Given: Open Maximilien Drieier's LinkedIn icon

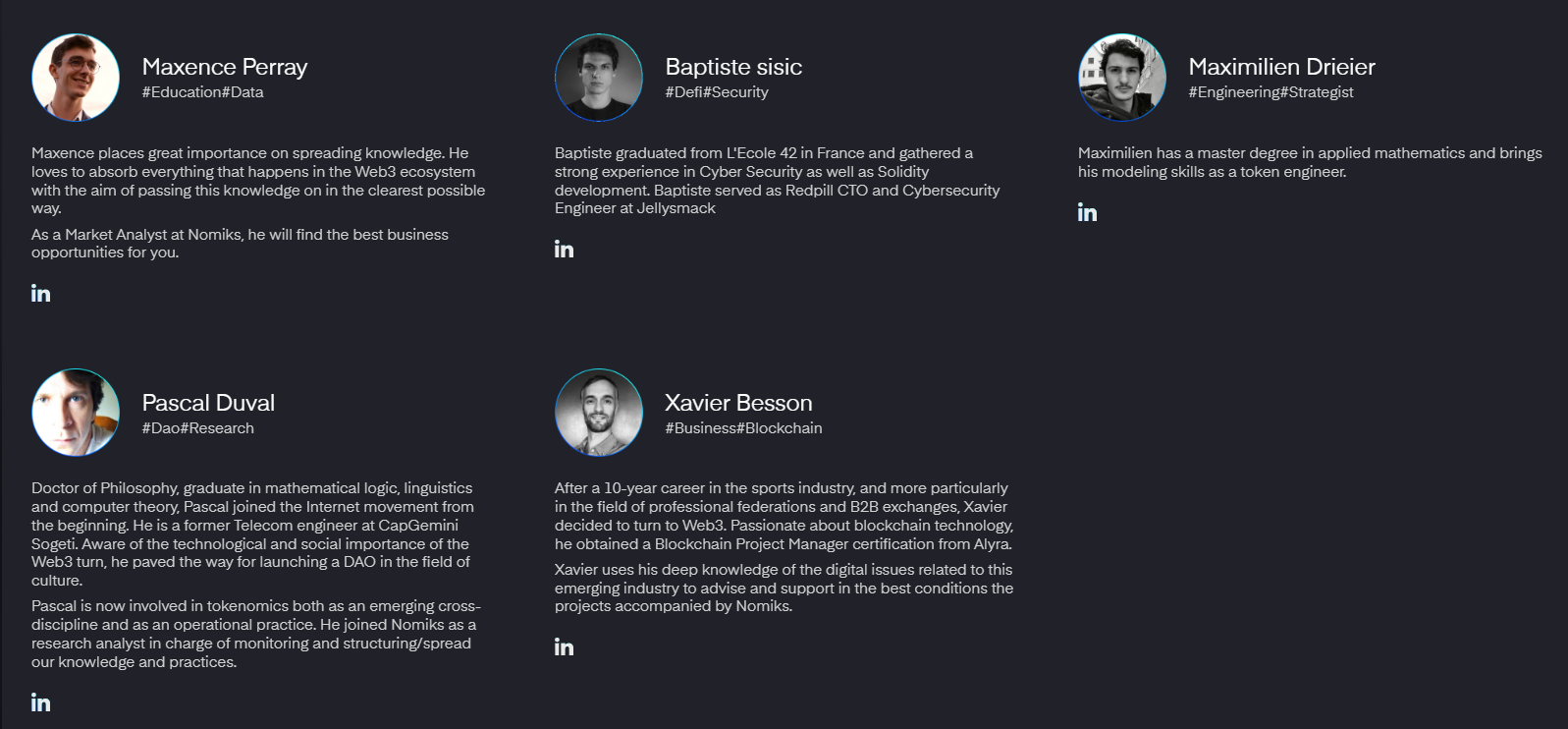Looking at the screenshot, I should [1087, 211].
